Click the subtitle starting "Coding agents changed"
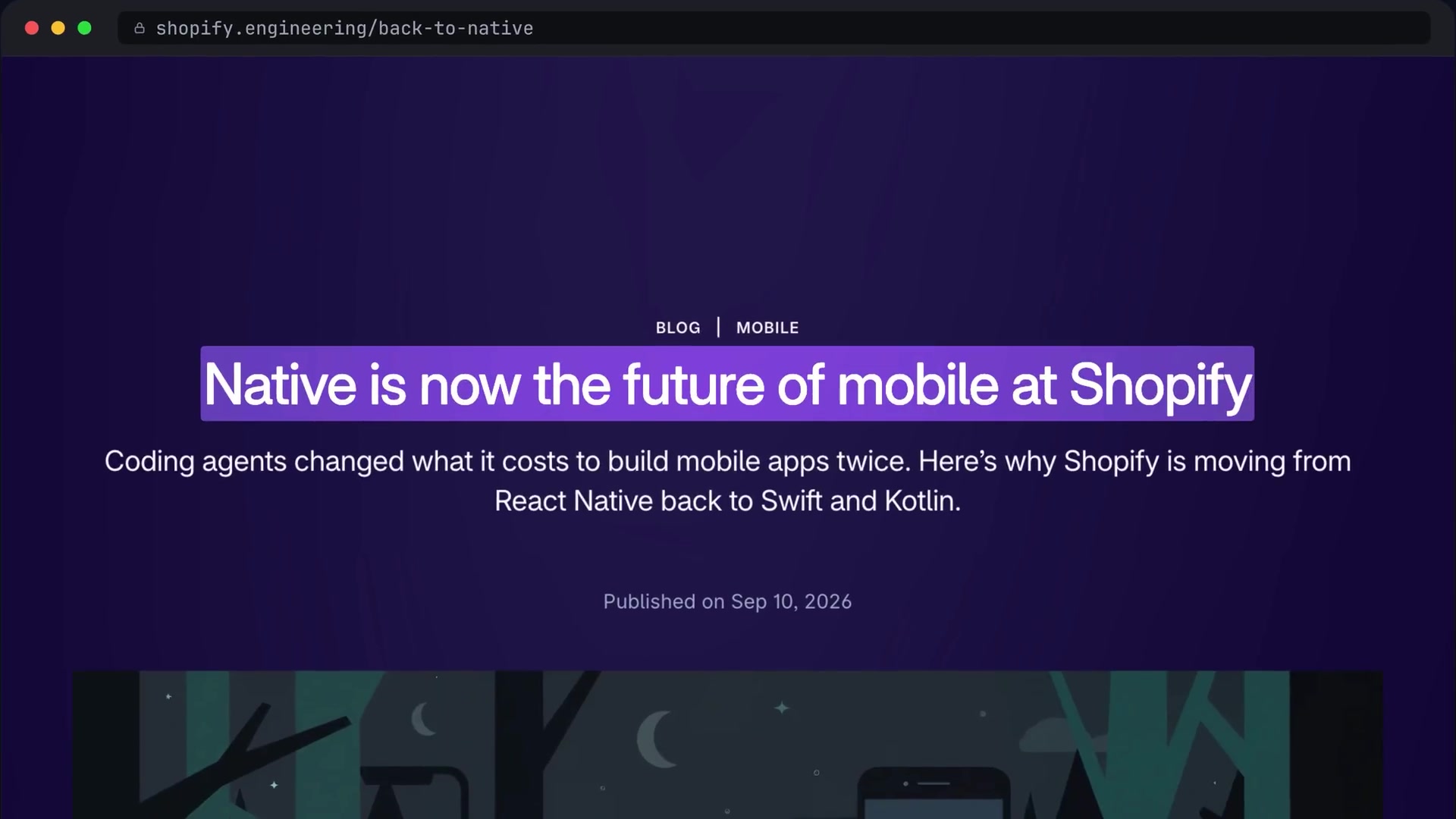This screenshot has width=1456, height=819. click(x=727, y=481)
